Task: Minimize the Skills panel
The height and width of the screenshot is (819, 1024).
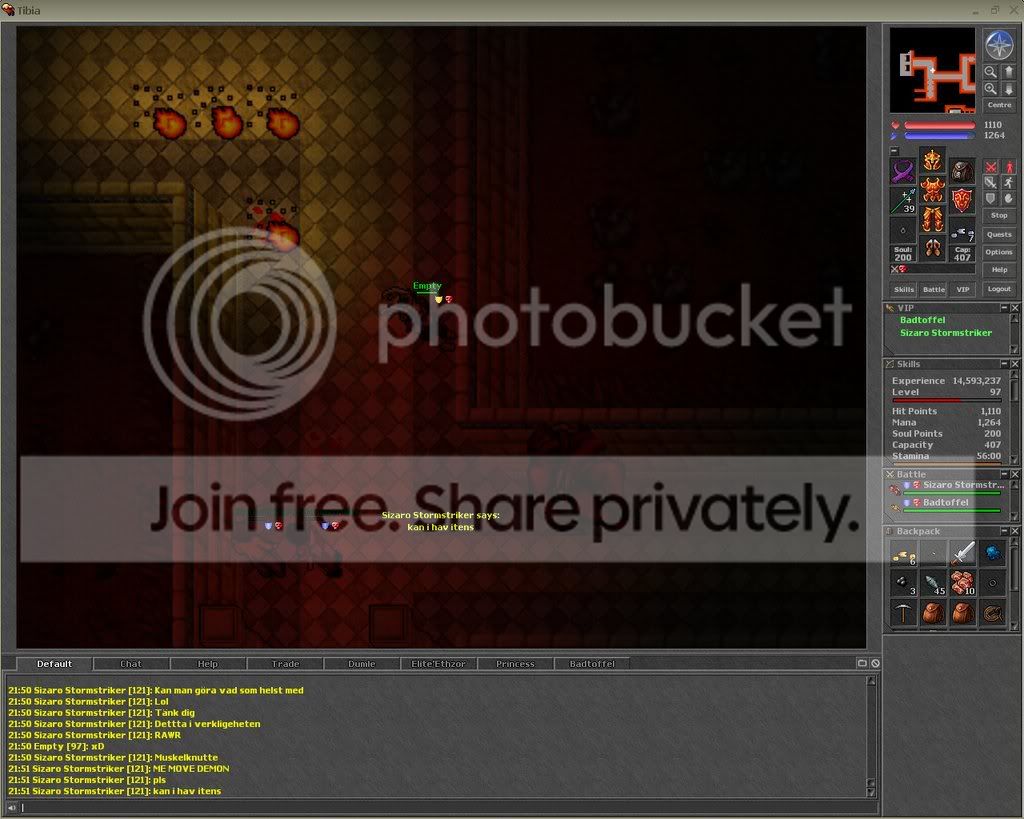Action: 1004,364
